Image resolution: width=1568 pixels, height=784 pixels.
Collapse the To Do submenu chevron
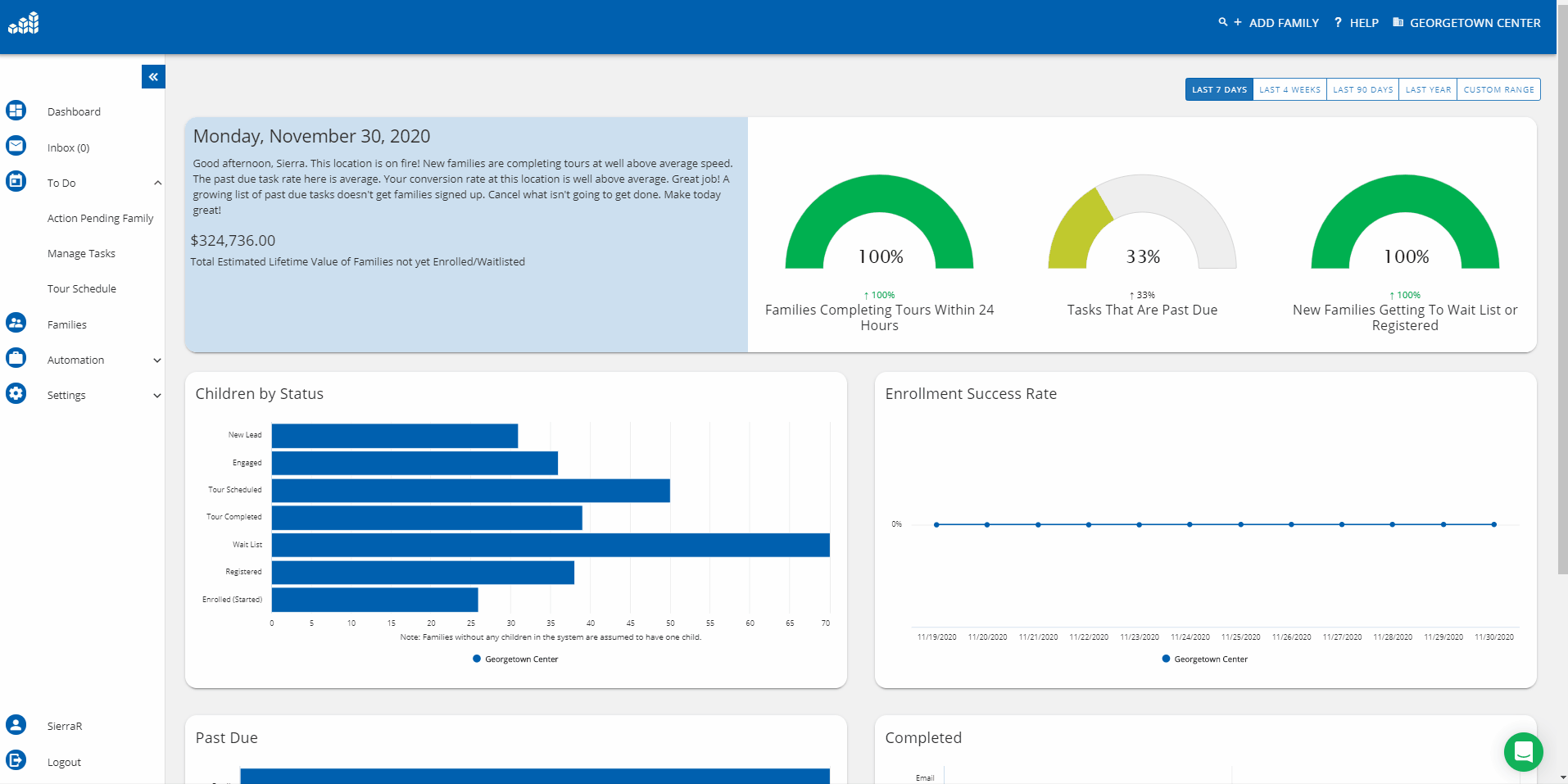point(157,183)
